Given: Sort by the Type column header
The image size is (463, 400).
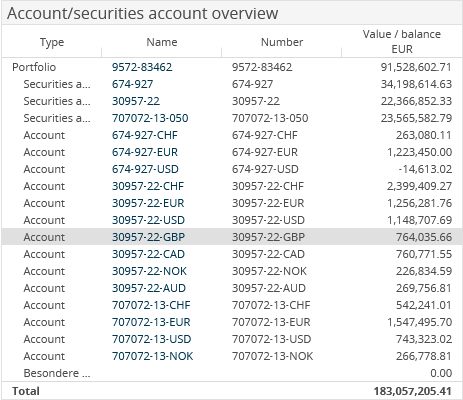Looking at the screenshot, I should click(x=52, y=42).
